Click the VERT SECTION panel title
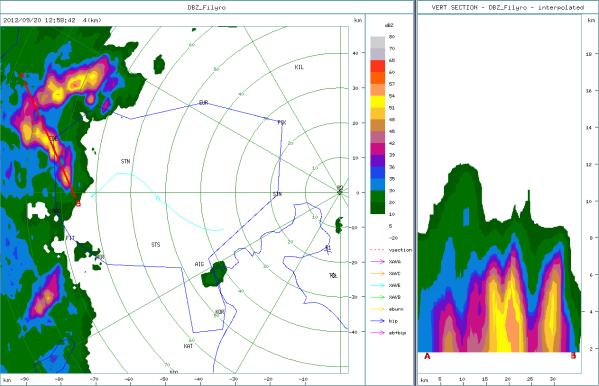Viewport: 599px width, 386px height. 508,7
